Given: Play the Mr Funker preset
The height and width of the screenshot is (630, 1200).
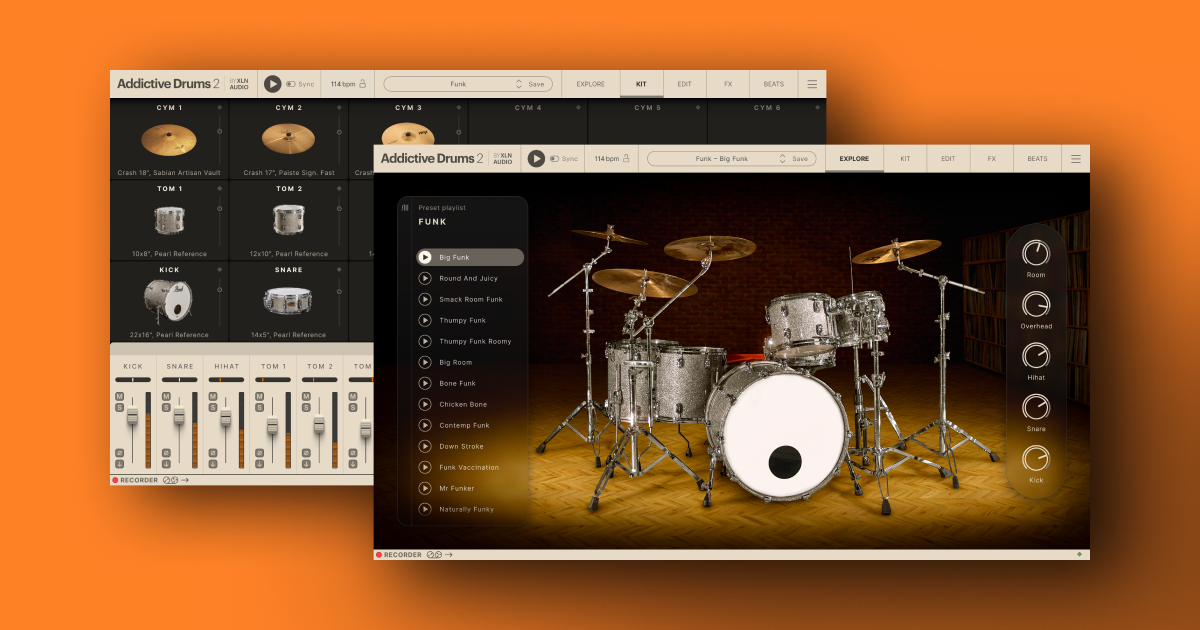Looking at the screenshot, I should pos(425,488).
